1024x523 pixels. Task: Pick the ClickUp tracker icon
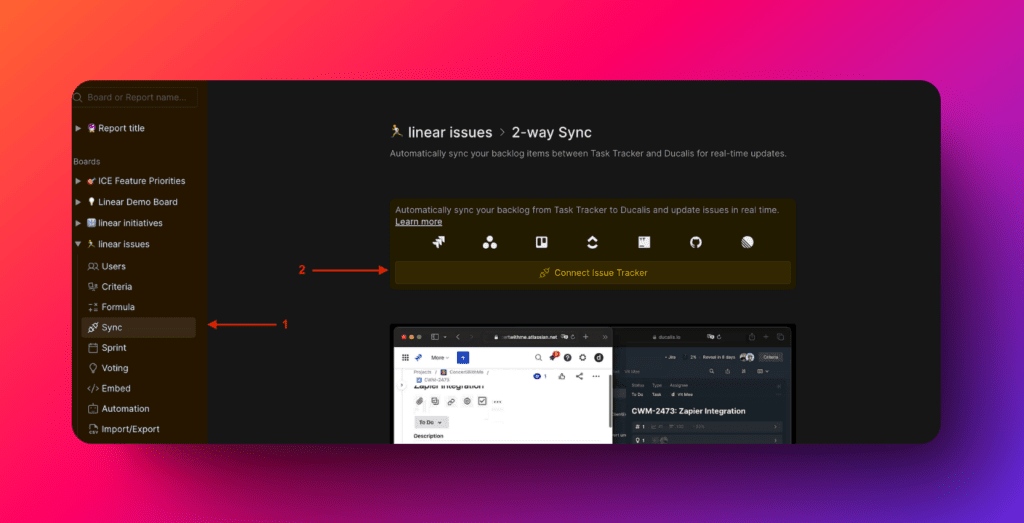coord(592,243)
